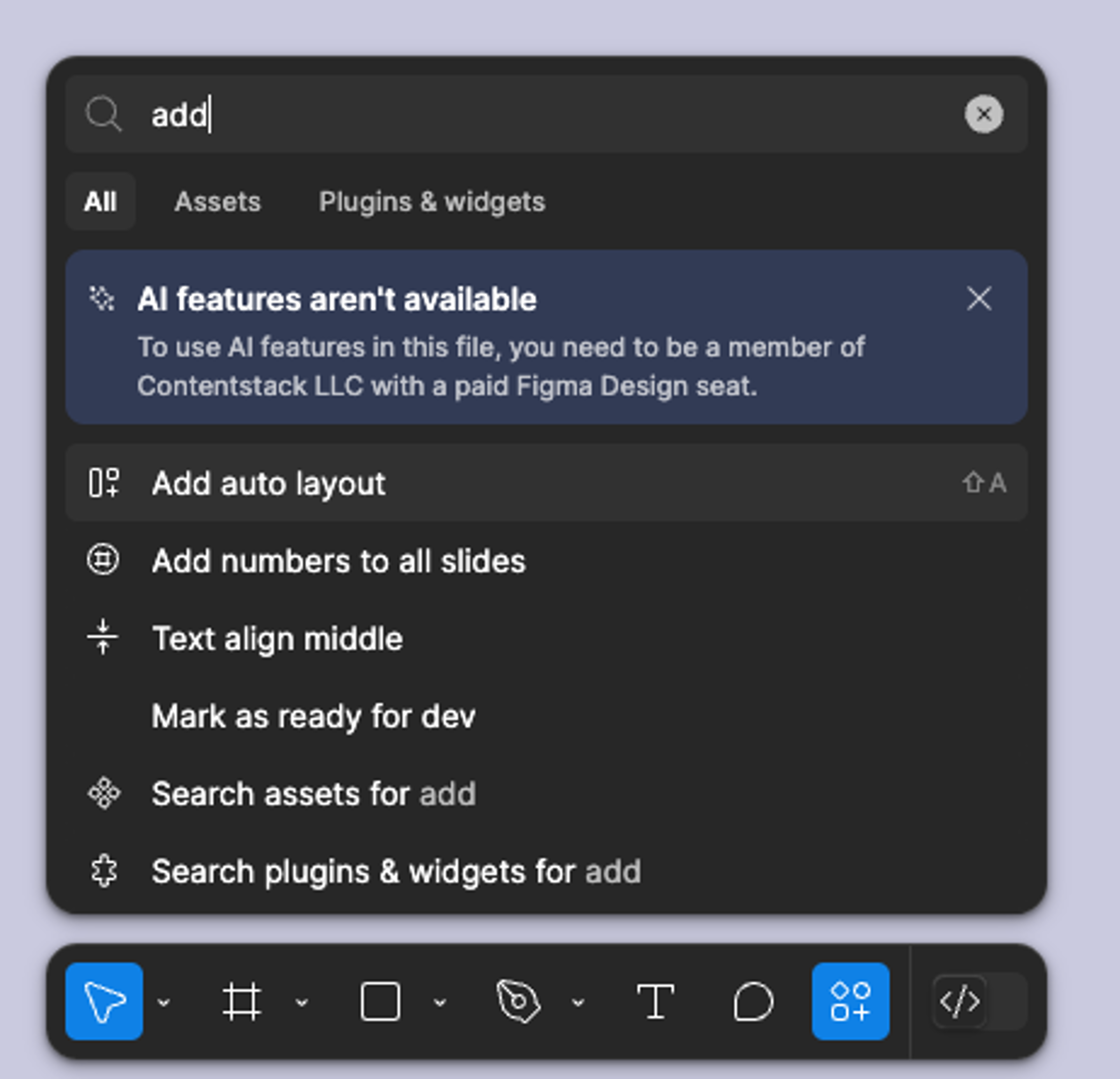The width and height of the screenshot is (1120, 1079).
Task: Select the Text tool
Action: pyautogui.click(x=655, y=1001)
